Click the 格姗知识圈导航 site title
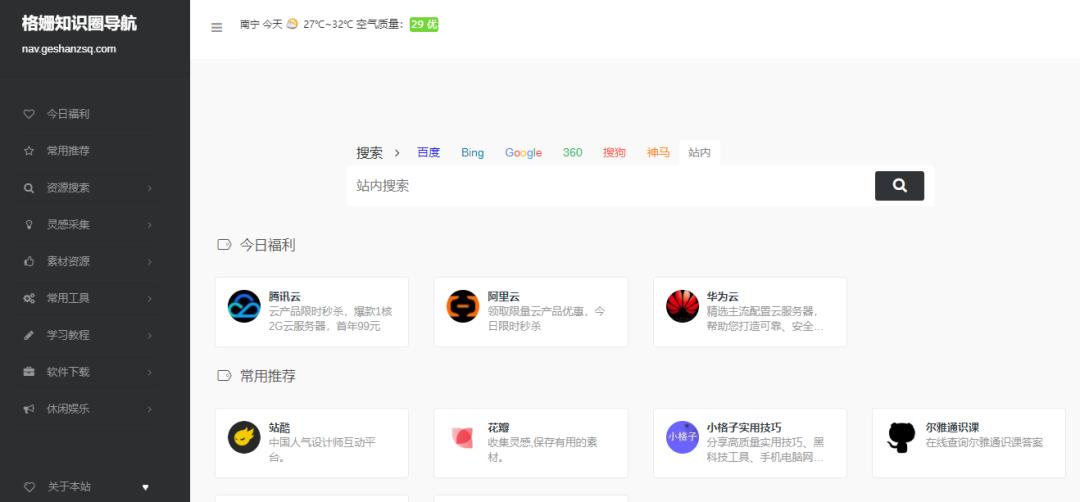Viewport: 1080px width, 502px height. point(79,23)
